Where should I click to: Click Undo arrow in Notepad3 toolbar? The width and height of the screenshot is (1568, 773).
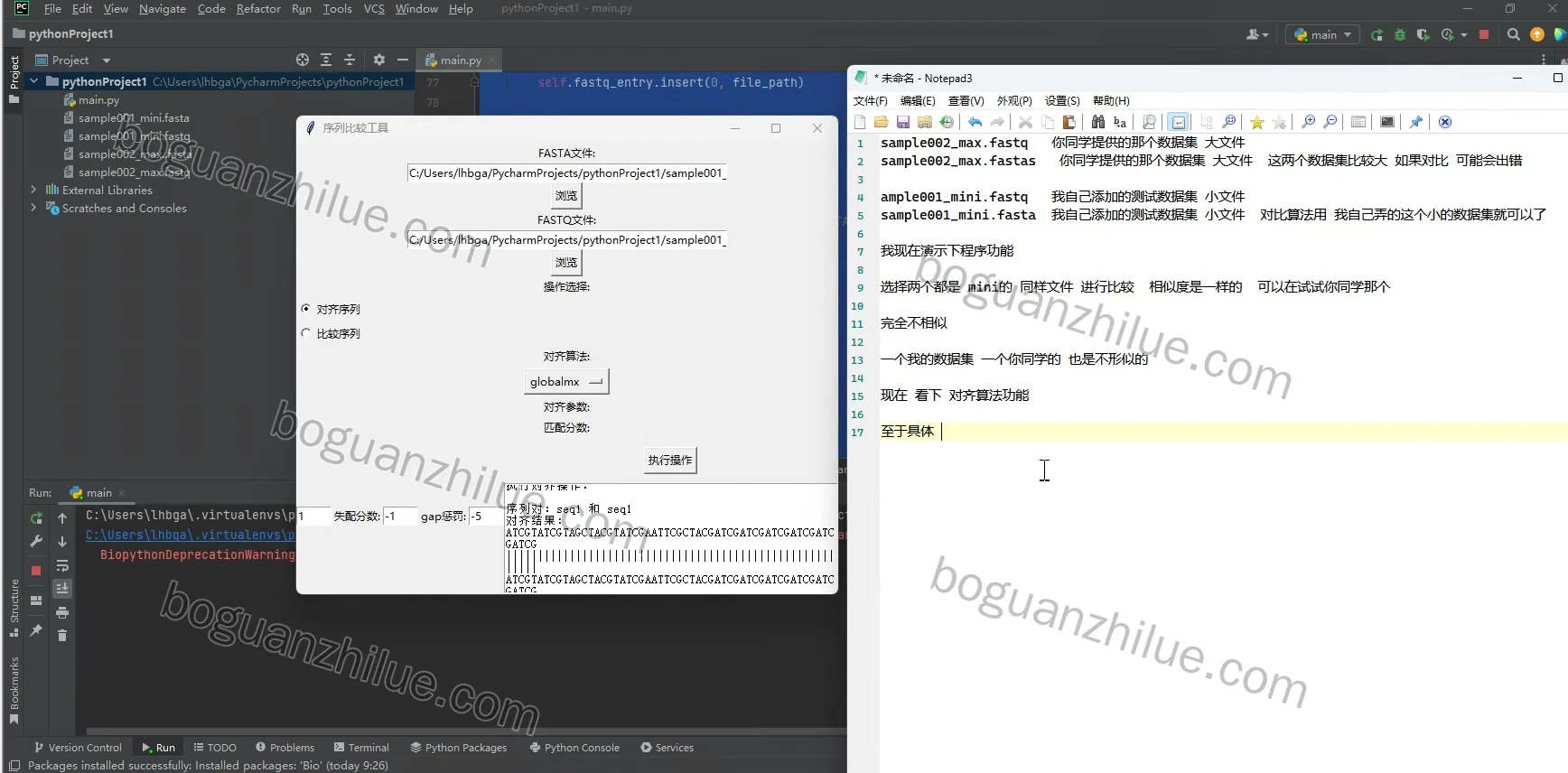pyautogui.click(x=975, y=122)
